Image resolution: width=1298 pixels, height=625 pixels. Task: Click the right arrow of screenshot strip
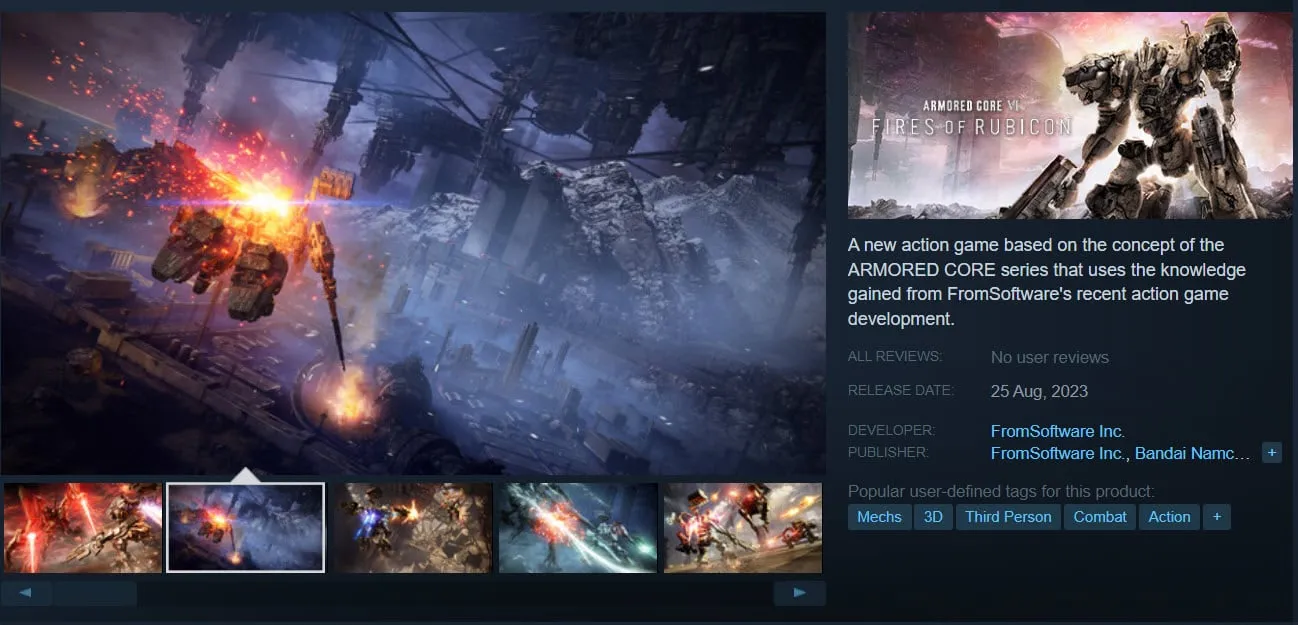pyautogui.click(x=800, y=593)
